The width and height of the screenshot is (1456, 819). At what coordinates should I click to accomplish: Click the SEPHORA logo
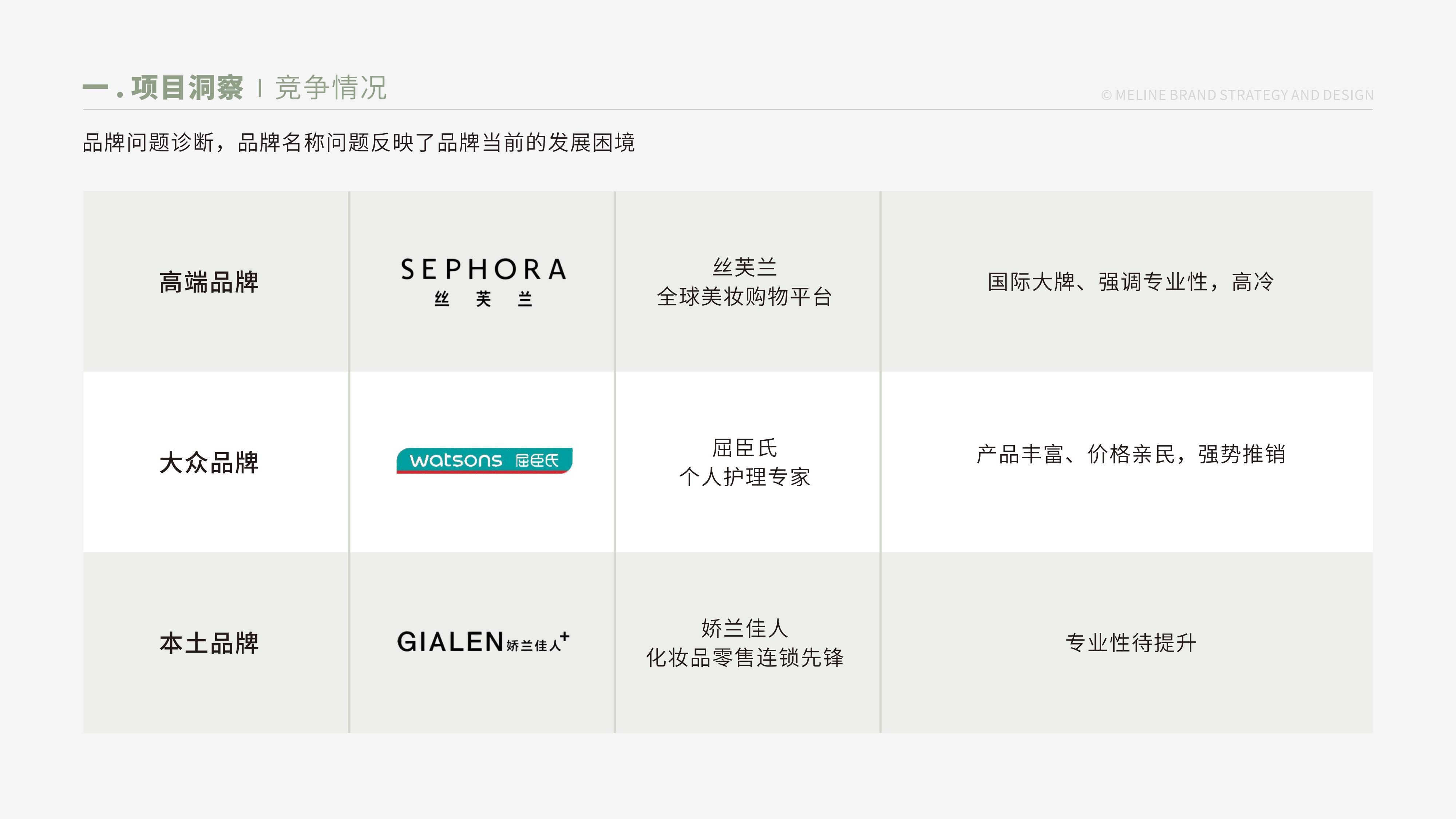pos(483,282)
